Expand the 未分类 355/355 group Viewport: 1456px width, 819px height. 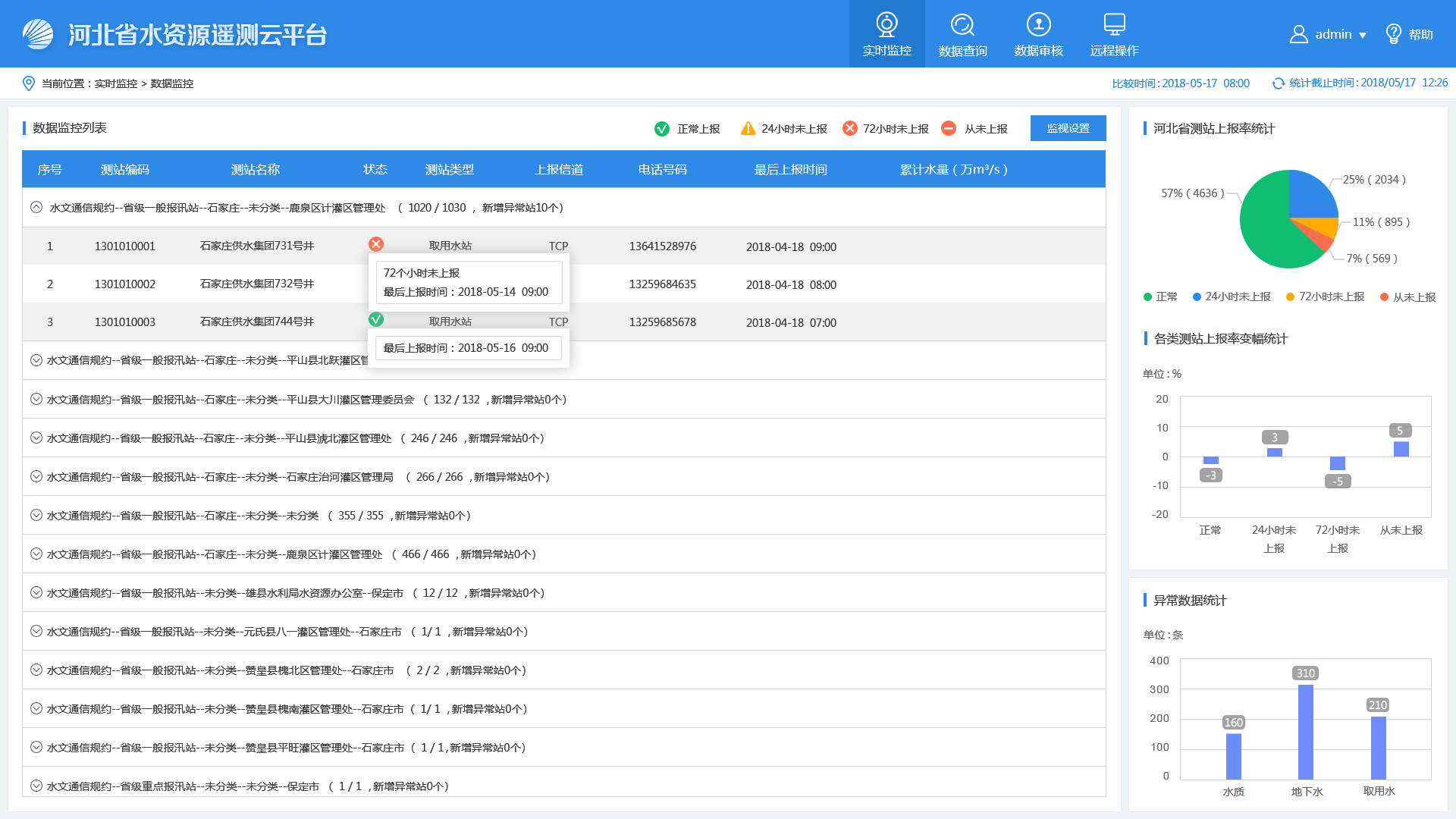click(x=36, y=515)
